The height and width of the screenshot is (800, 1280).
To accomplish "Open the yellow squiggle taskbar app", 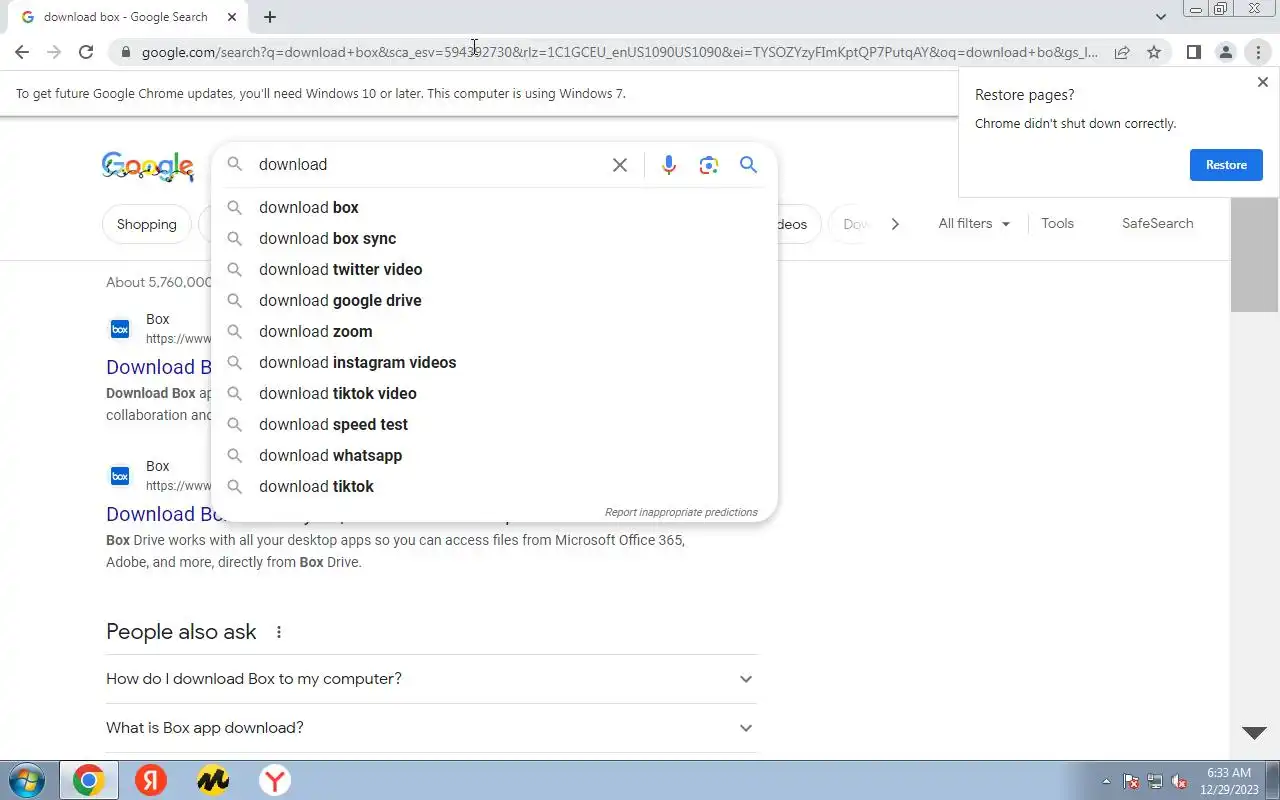I will 213,780.
